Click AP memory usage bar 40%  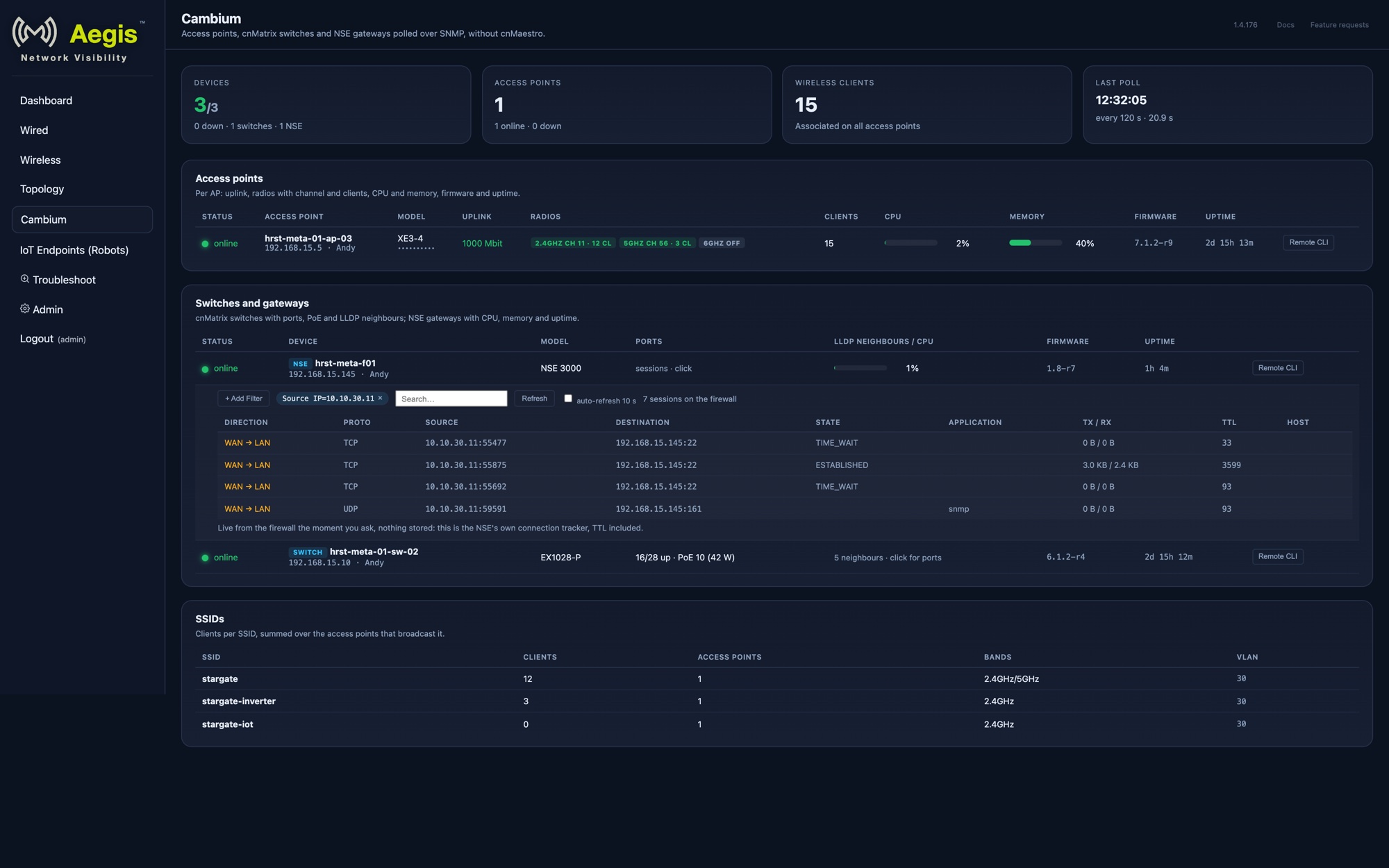pyautogui.click(x=1035, y=243)
